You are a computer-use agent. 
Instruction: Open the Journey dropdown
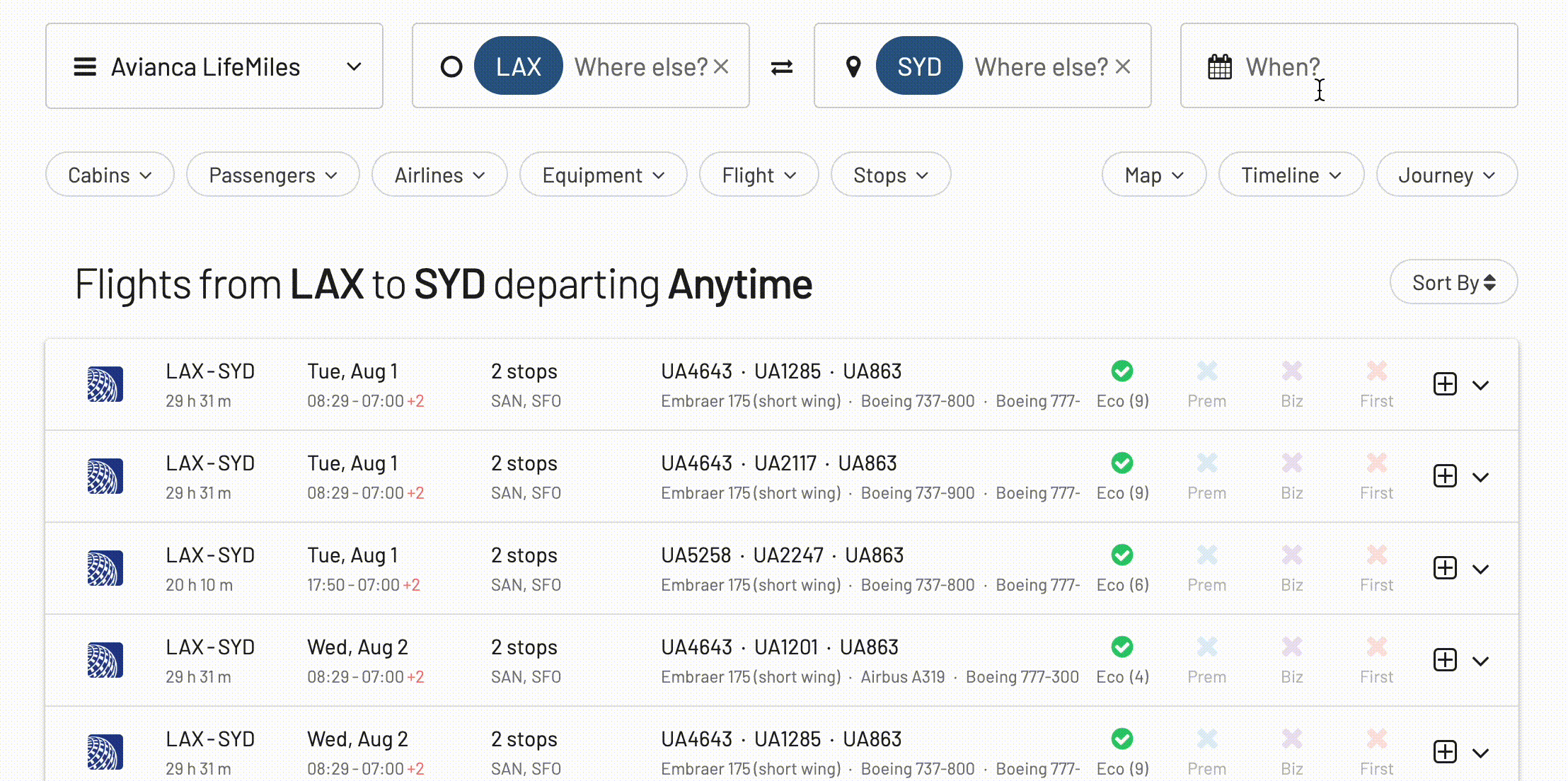[x=1446, y=175]
